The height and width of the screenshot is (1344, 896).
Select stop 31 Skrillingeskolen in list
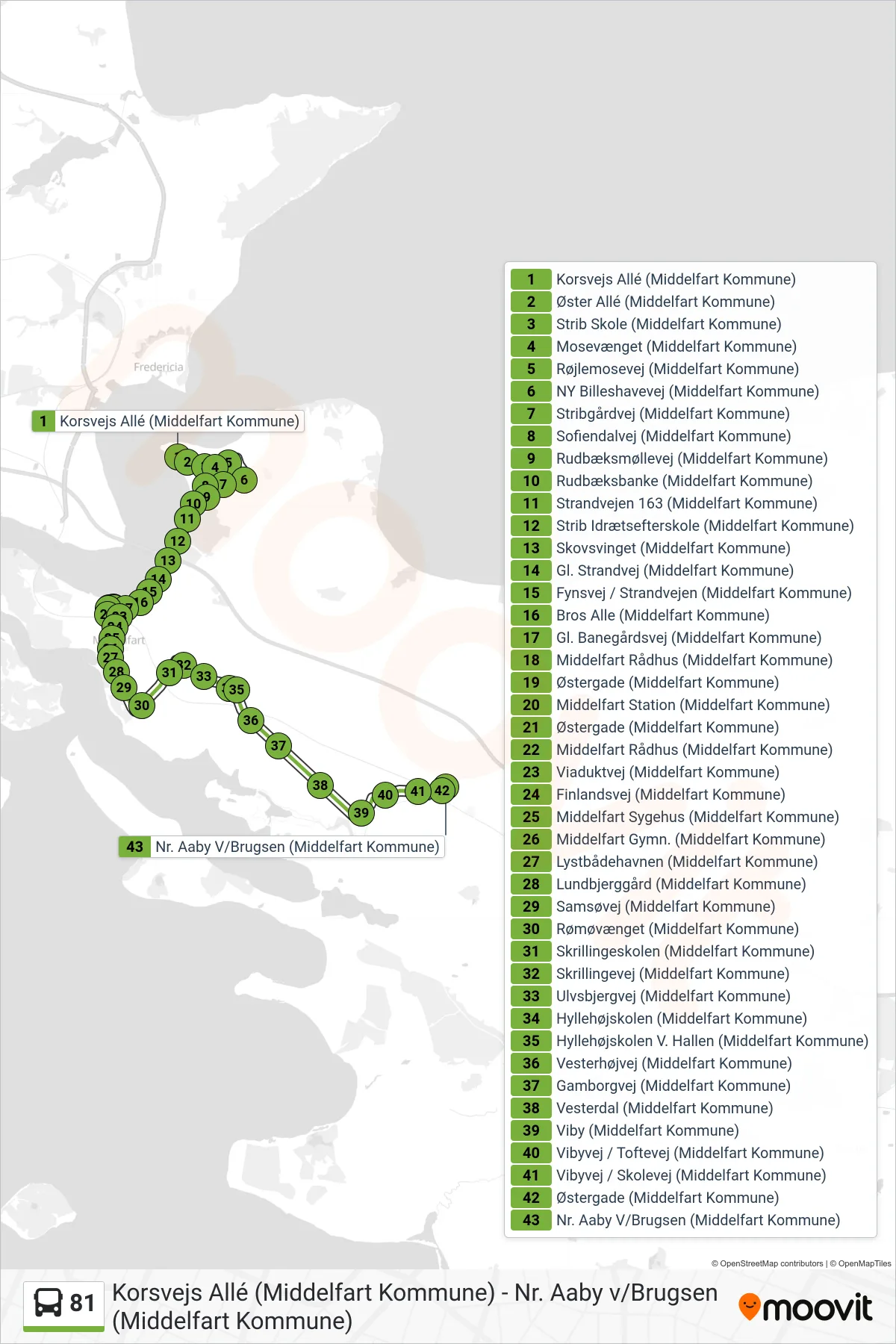pos(690,951)
